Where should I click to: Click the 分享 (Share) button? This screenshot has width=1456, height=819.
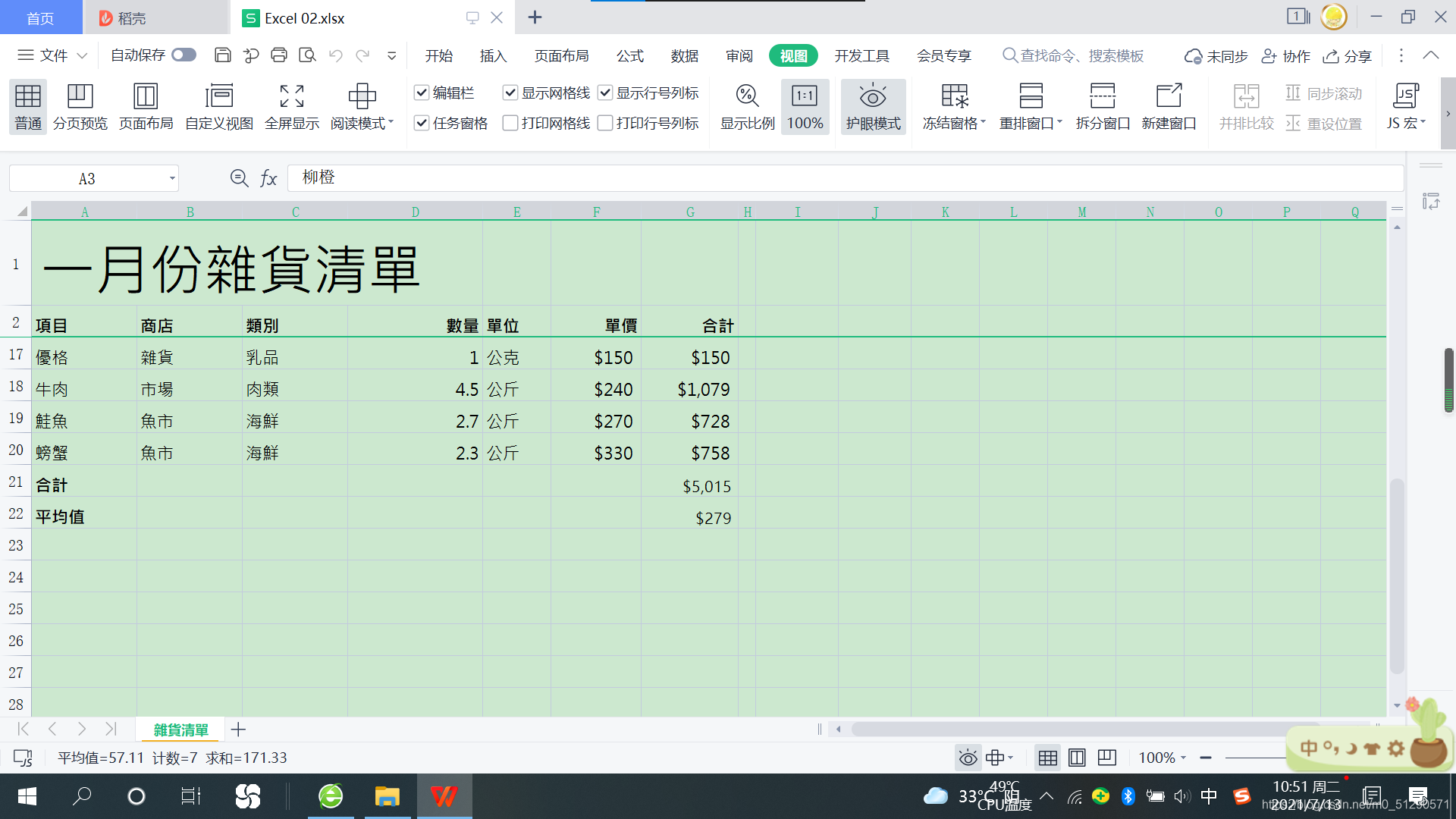pyautogui.click(x=1348, y=56)
